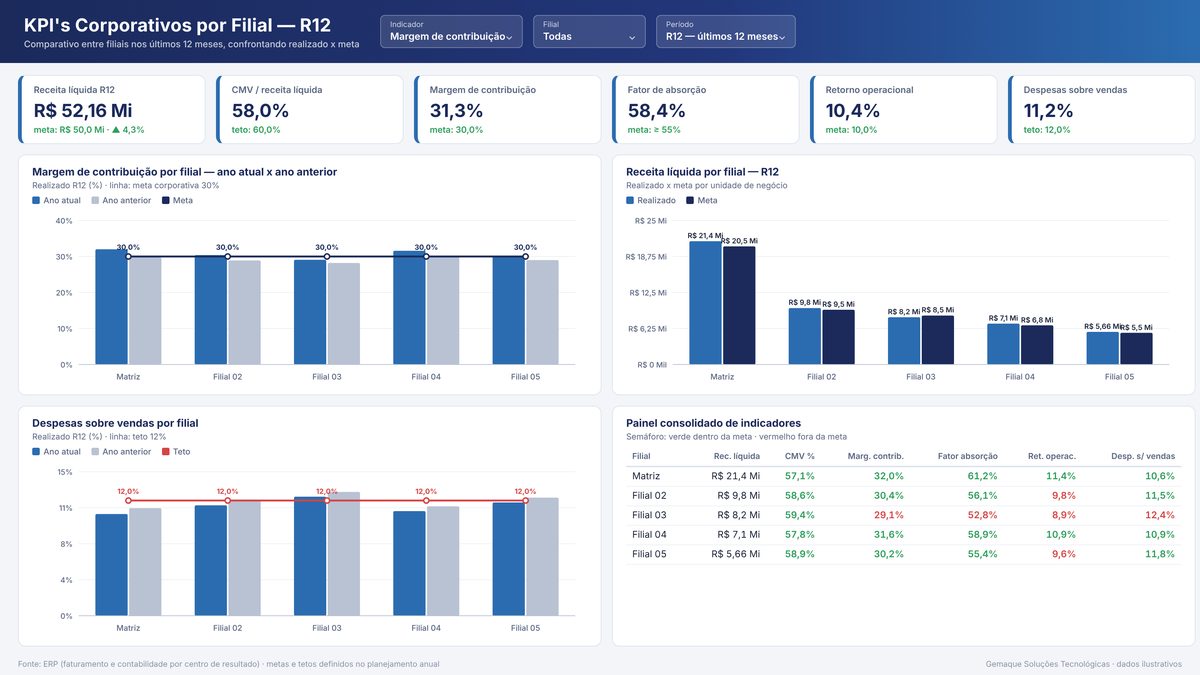The width and height of the screenshot is (1200, 675).
Task: Select the Margem de contribuição 31,3% KPI card
Action: point(508,109)
